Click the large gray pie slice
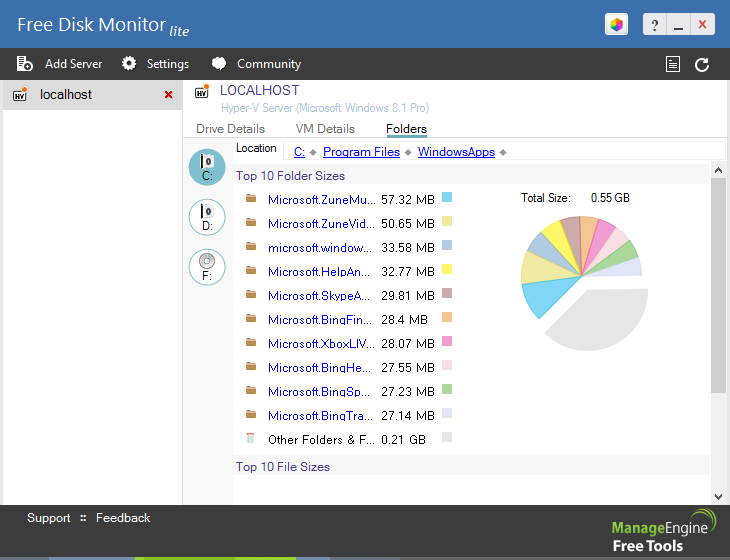The height and width of the screenshot is (560, 730). click(x=603, y=321)
